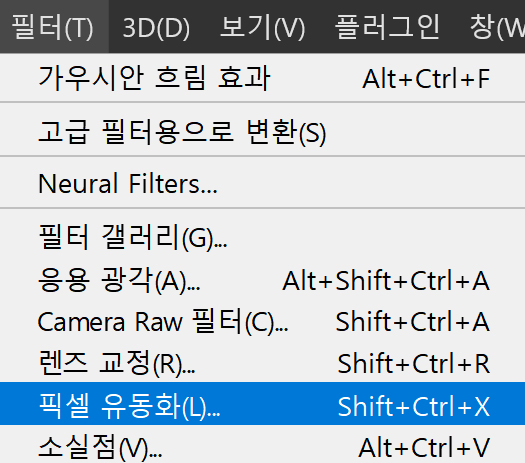Open the 3D(D) menu

click(x=156, y=26)
